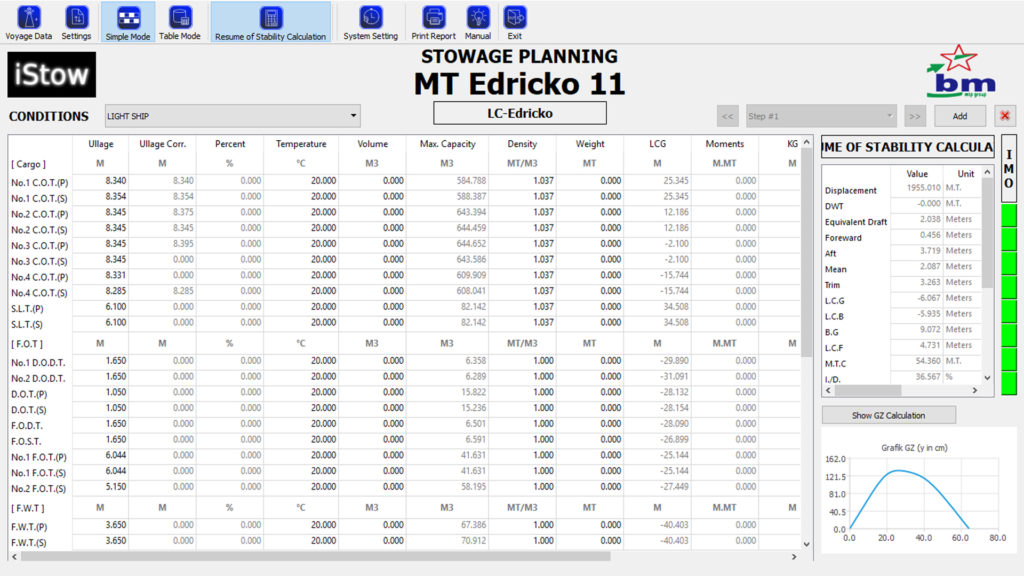Click the iStow logo
This screenshot has width=1024, height=576.
52,75
